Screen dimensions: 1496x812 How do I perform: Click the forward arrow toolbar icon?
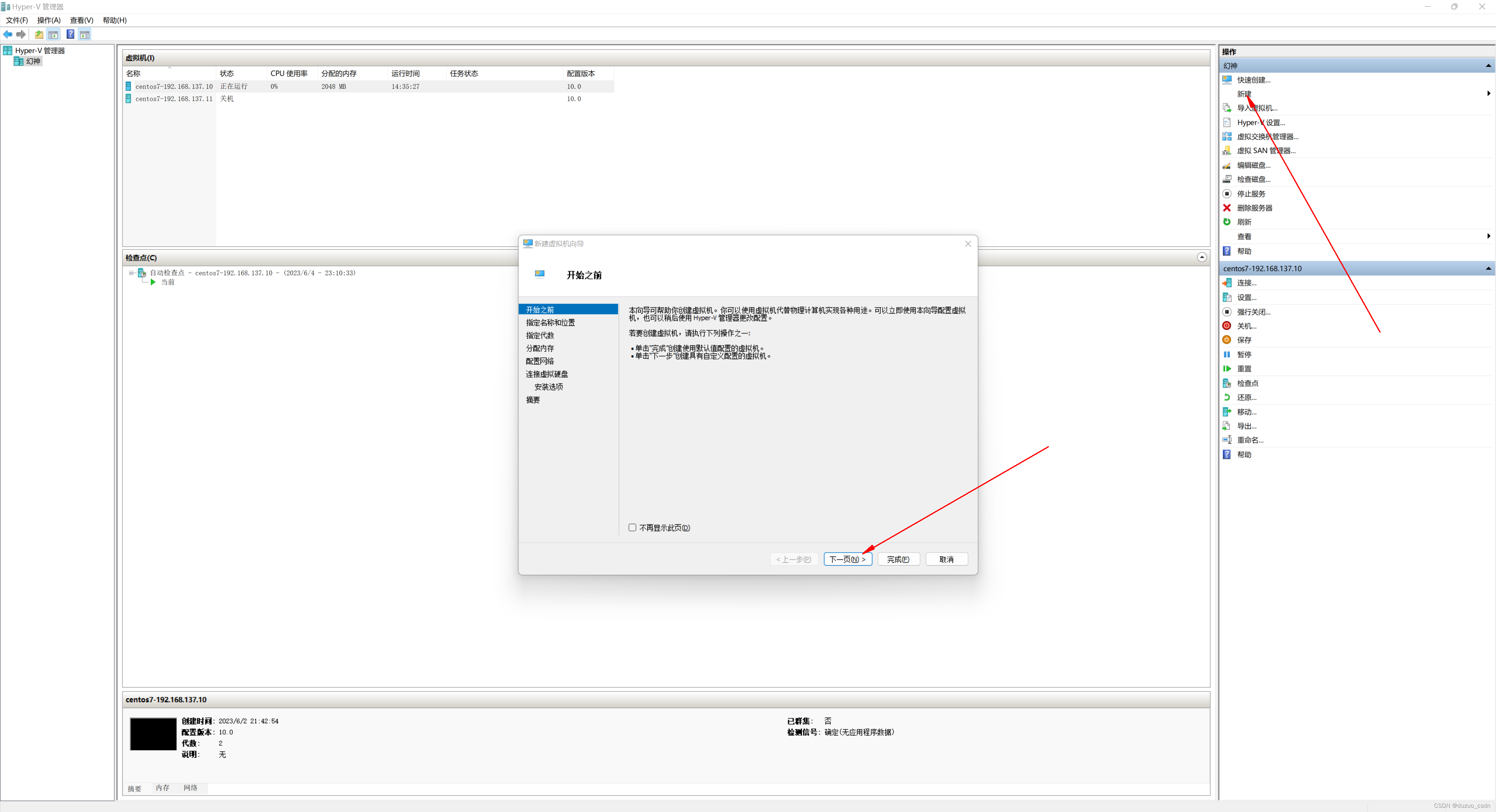[21, 34]
